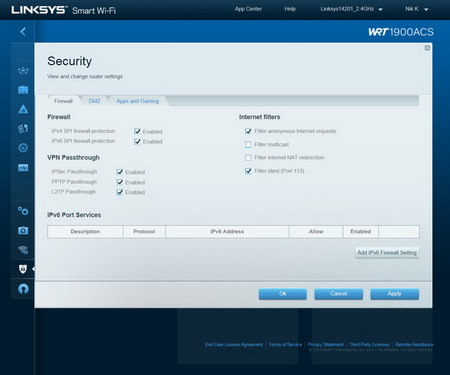Screen dimensions: 450x375
Task: Click the IPSec Passthrough label
Action: [74, 172]
